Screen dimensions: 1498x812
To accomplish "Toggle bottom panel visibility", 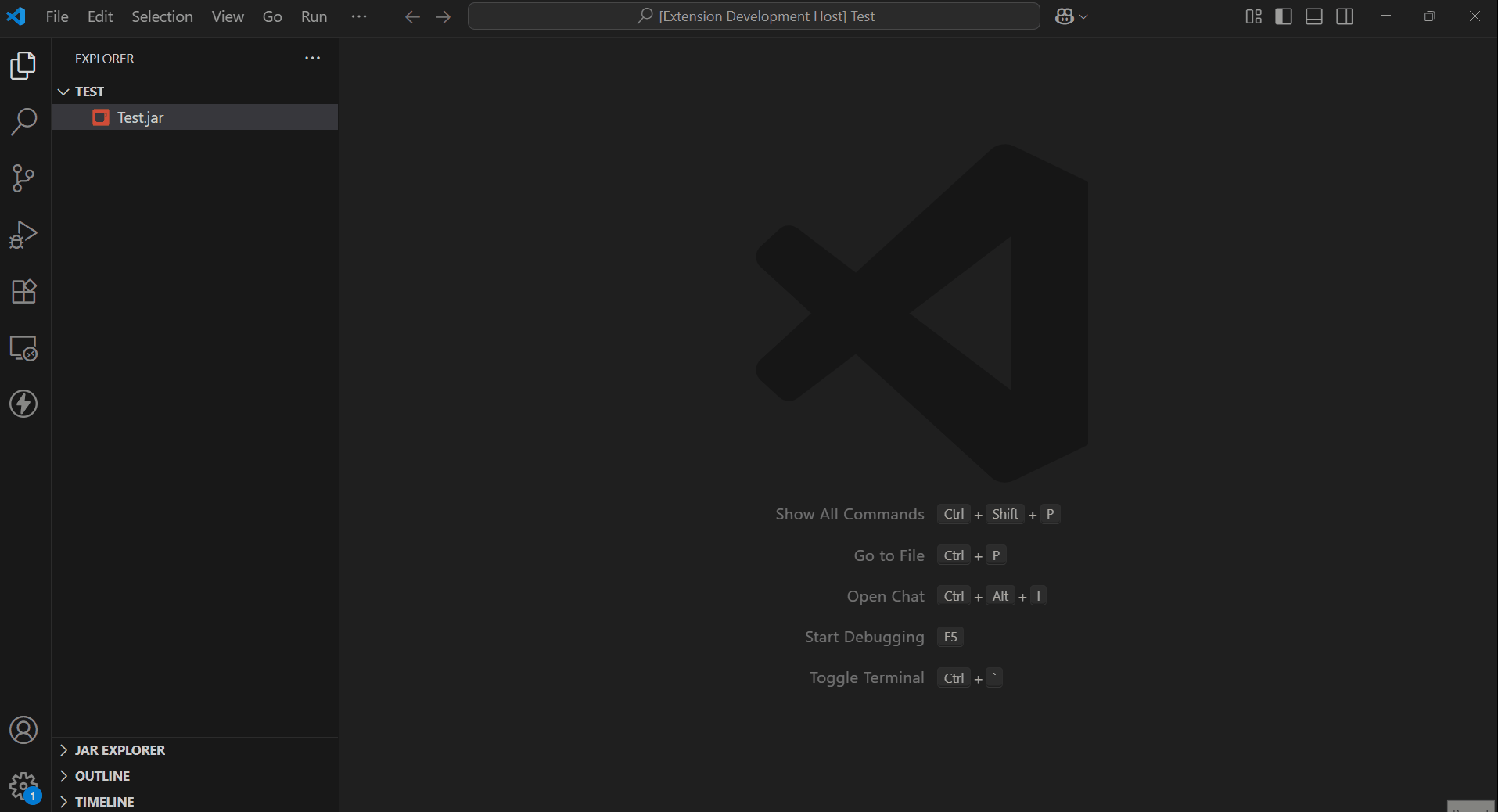I will point(1314,16).
